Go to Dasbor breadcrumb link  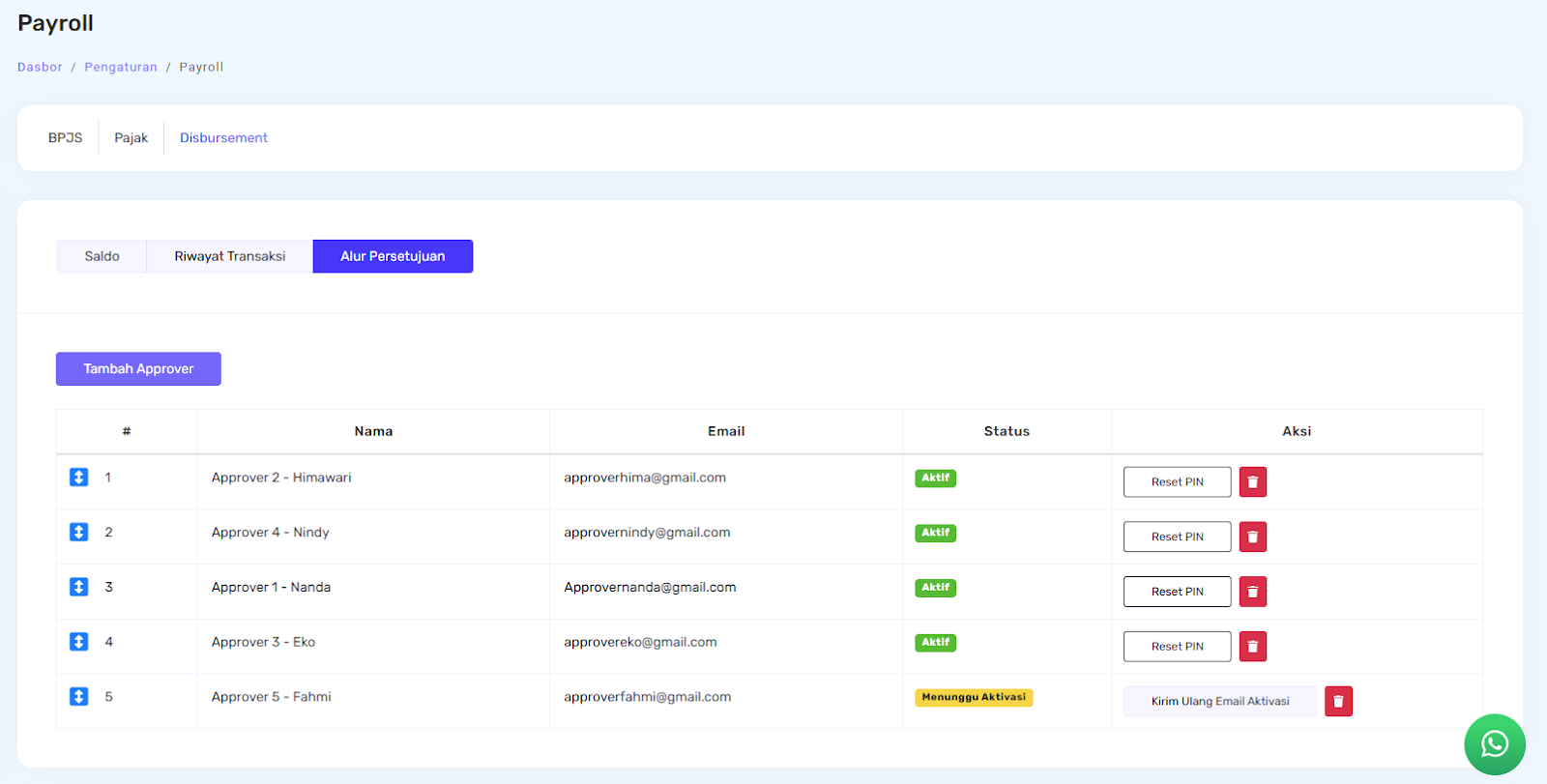click(40, 67)
